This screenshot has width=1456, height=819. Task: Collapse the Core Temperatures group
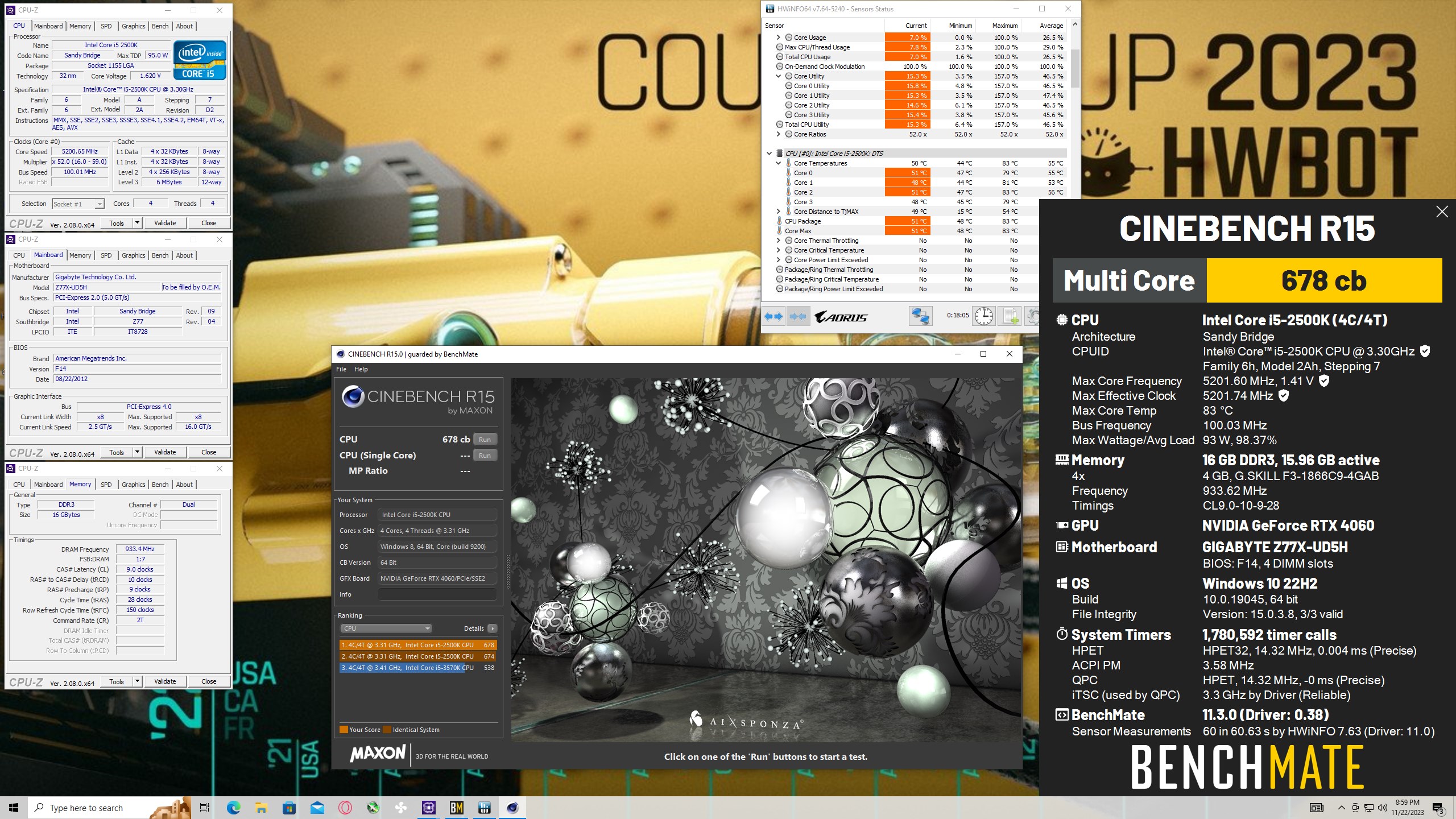click(778, 163)
